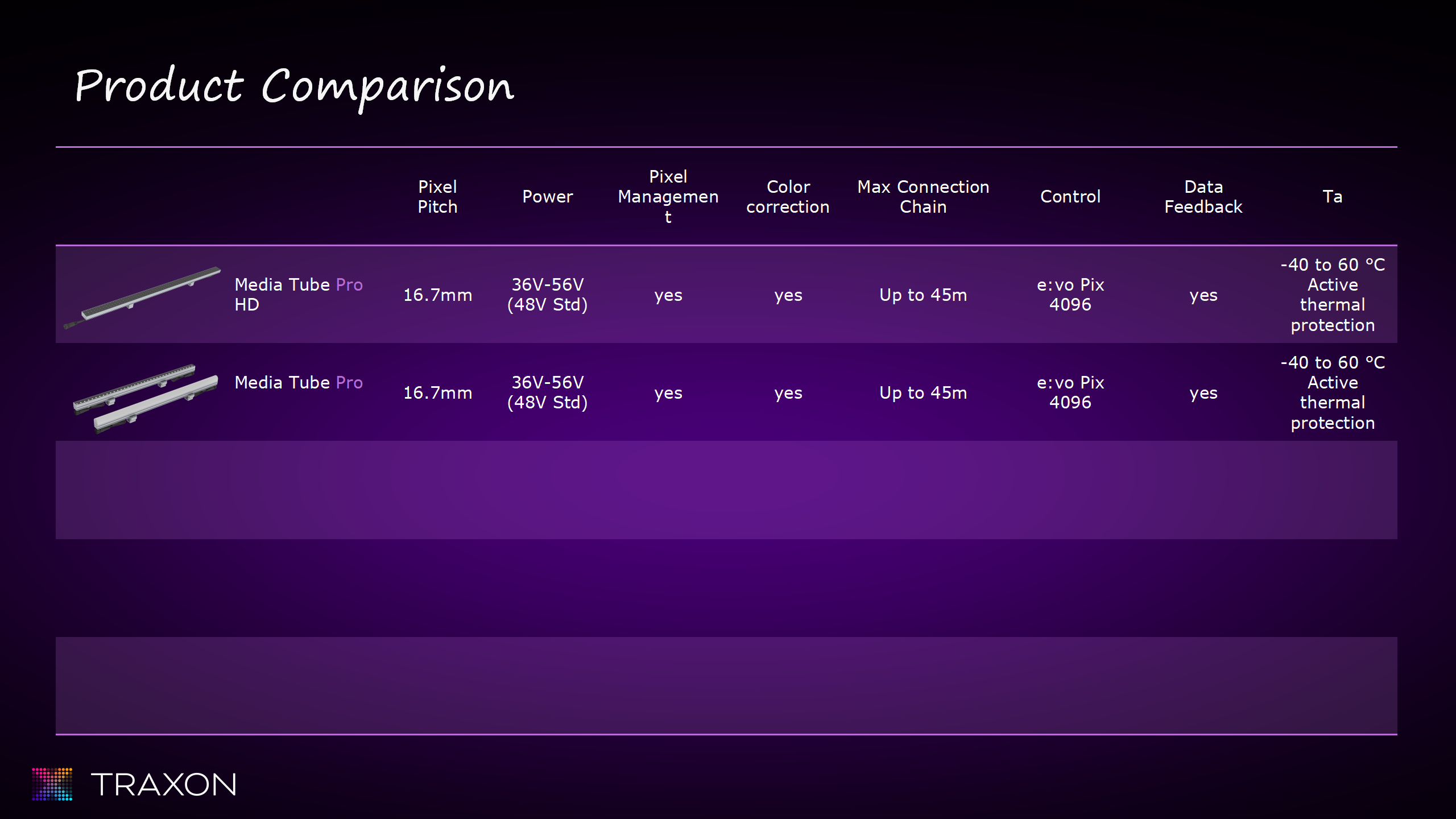Click the TRAXON wordmark text
The width and height of the screenshot is (1456, 819).
[x=163, y=785]
